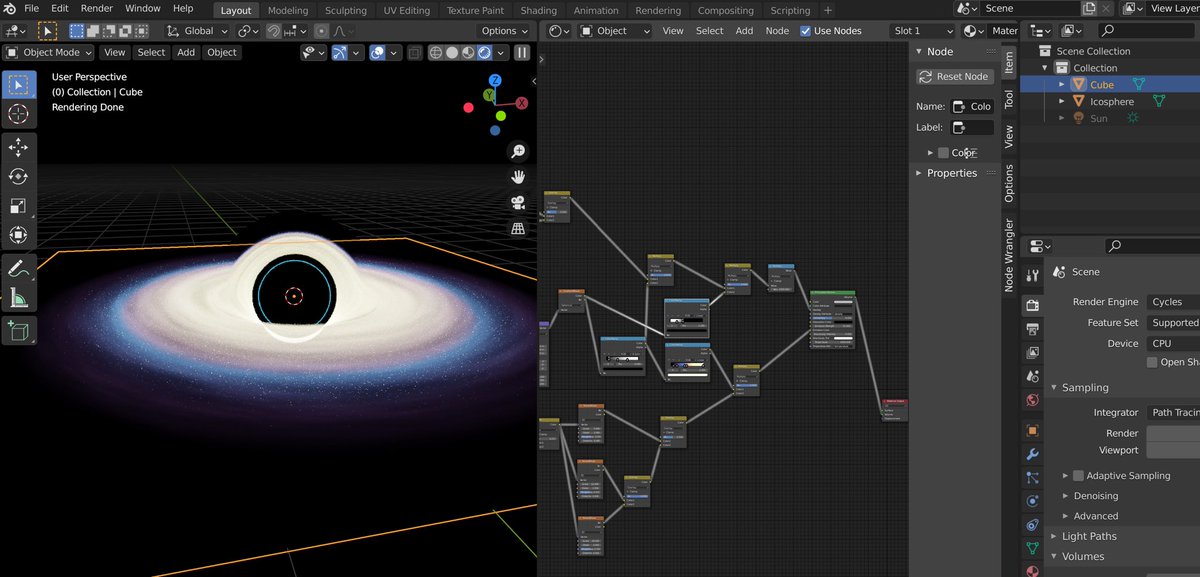Open the node editor Node menu
The height and width of the screenshot is (577, 1200).
(777, 31)
